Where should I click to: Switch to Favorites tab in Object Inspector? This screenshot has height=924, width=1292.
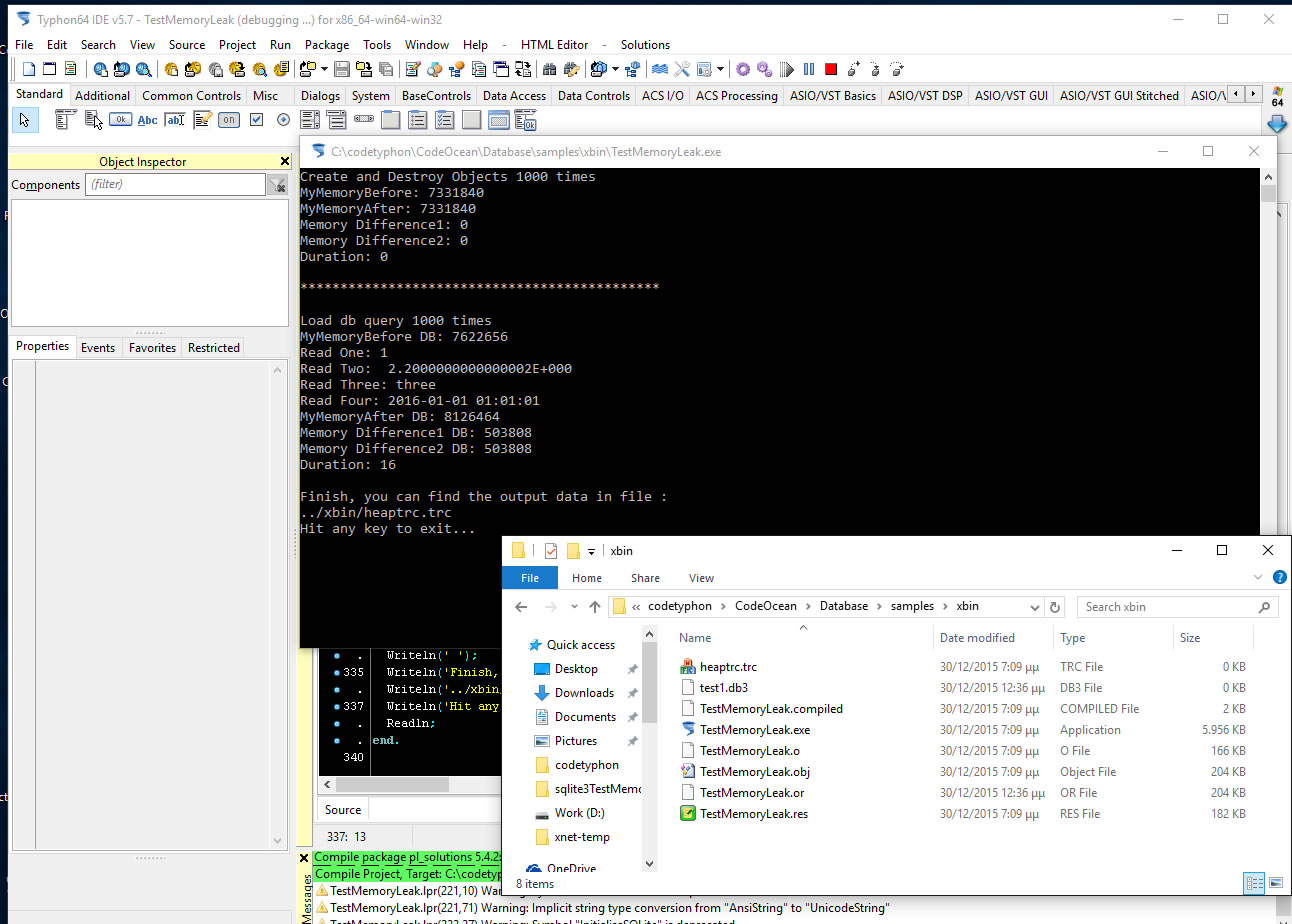[x=152, y=348]
